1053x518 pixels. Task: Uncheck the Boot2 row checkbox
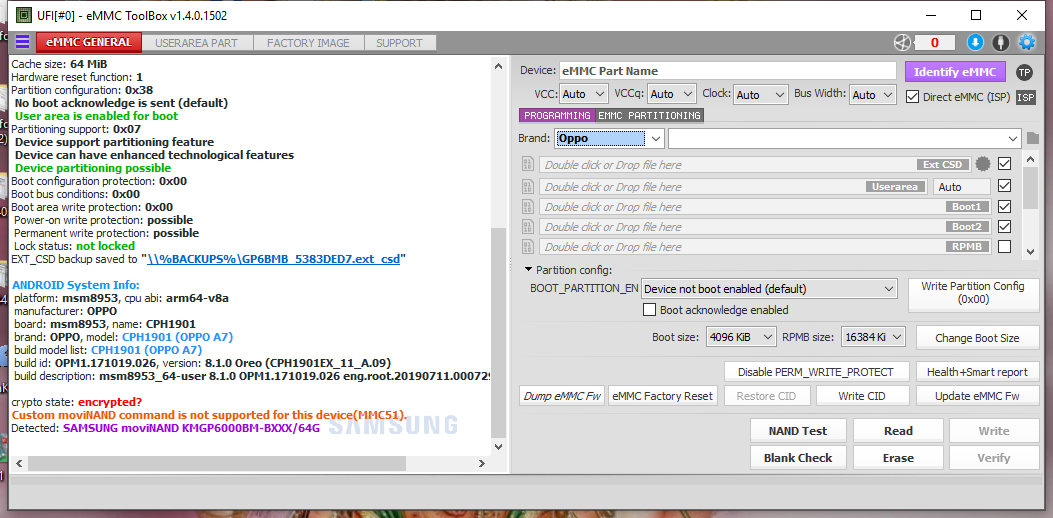pyautogui.click(x=1005, y=226)
